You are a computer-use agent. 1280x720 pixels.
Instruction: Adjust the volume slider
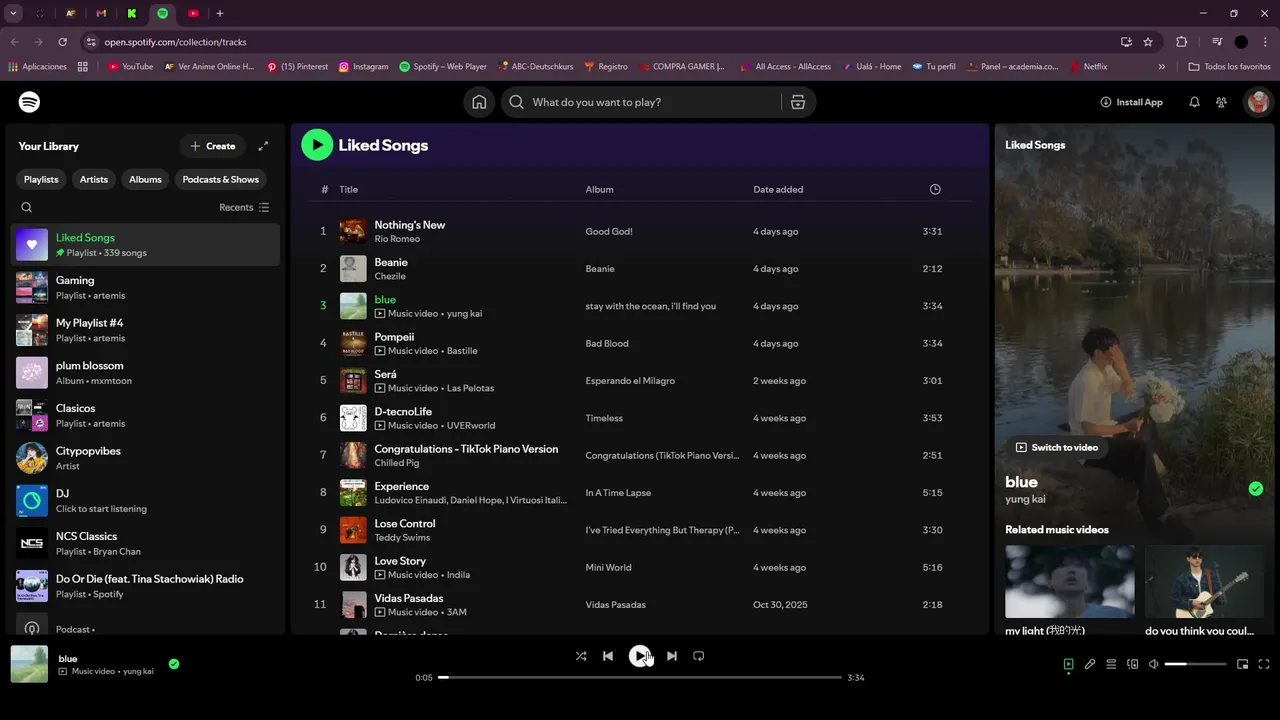(x=1195, y=664)
